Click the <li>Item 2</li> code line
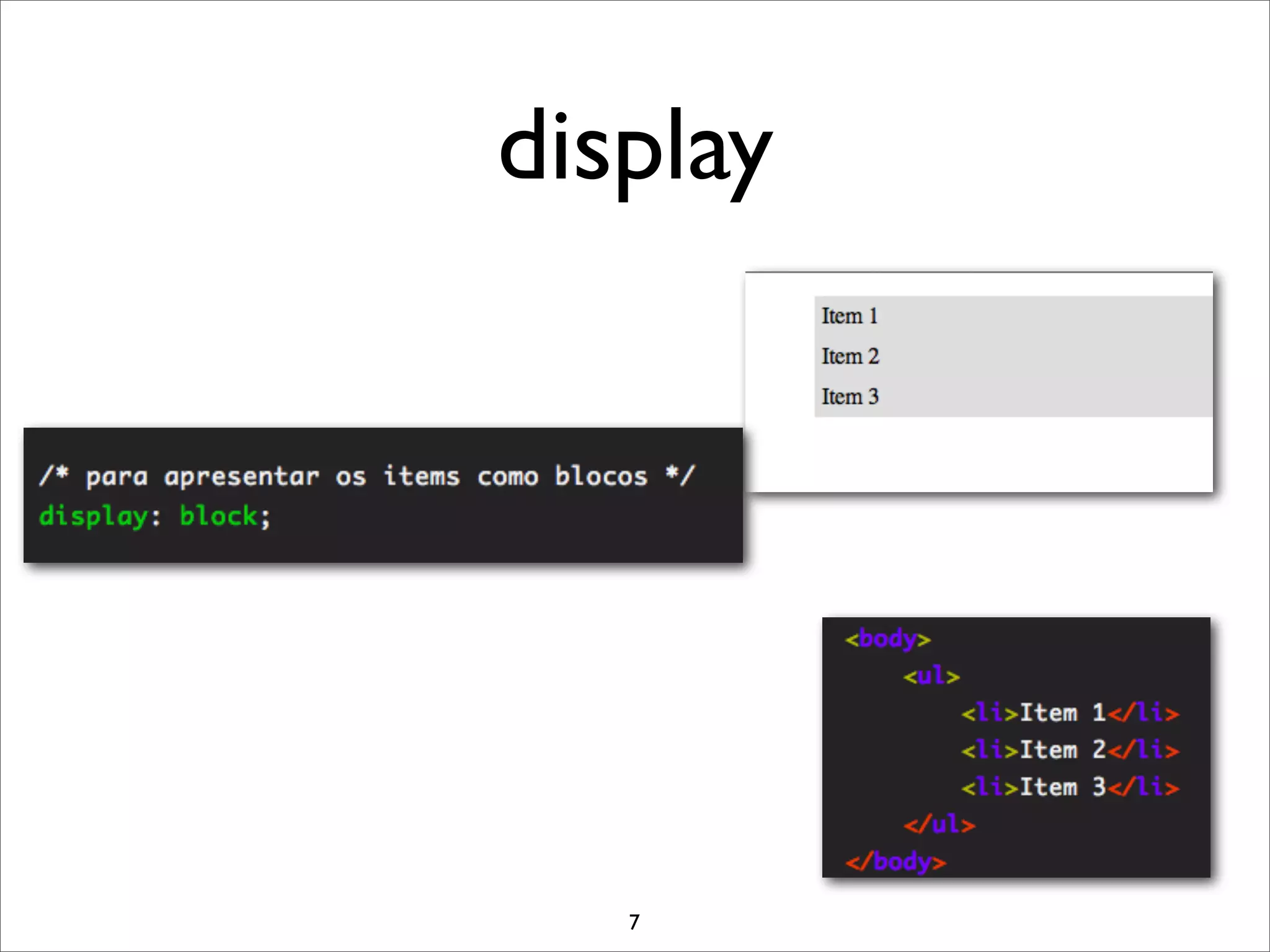 [x=1070, y=750]
